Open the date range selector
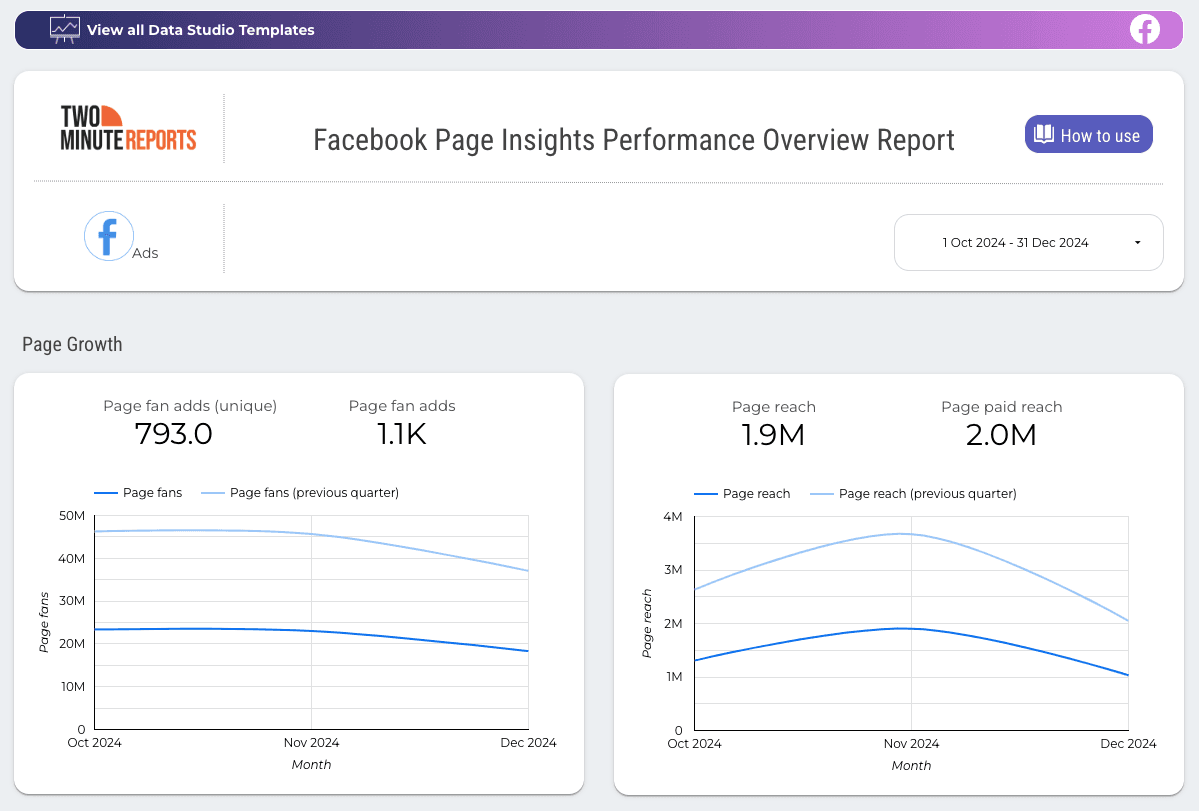1199x811 pixels. coord(1028,242)
